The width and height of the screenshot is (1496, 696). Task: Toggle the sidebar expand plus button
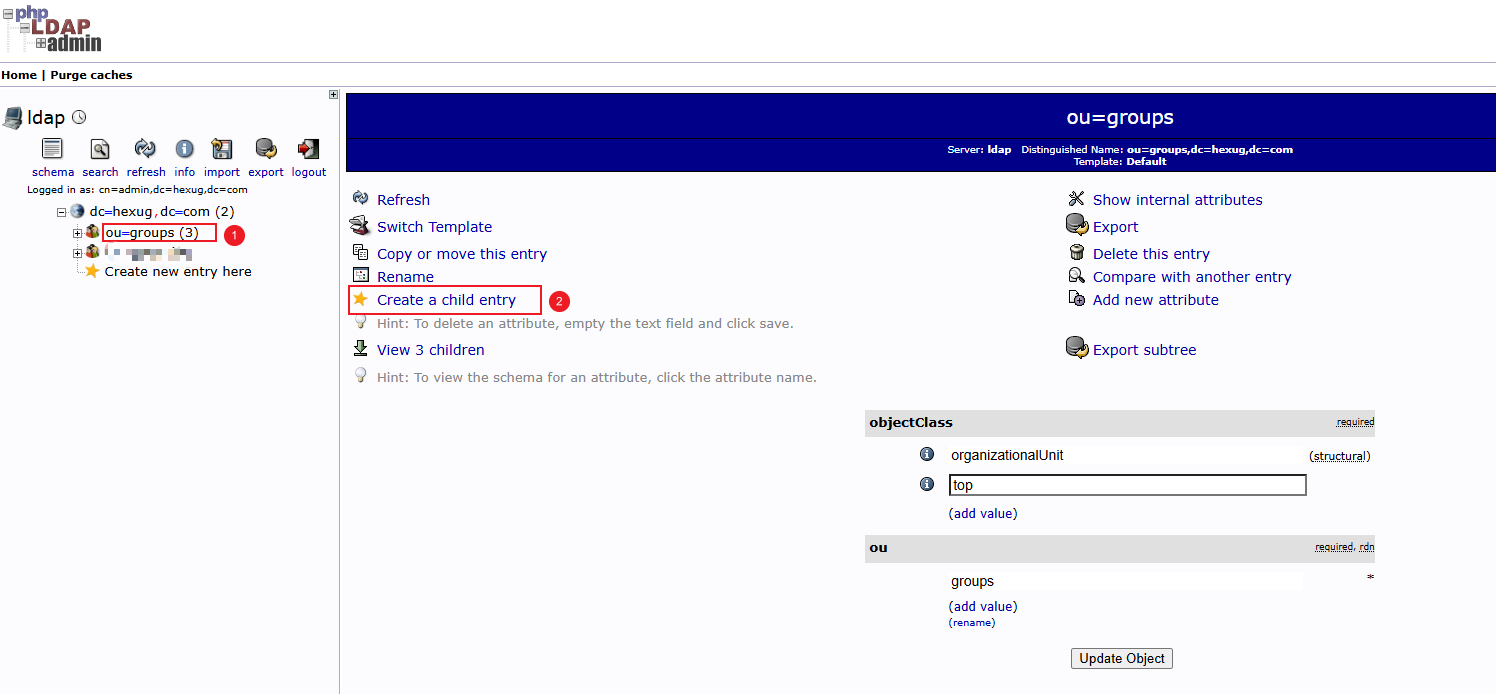pyautogui.click(x=334, y=95)
